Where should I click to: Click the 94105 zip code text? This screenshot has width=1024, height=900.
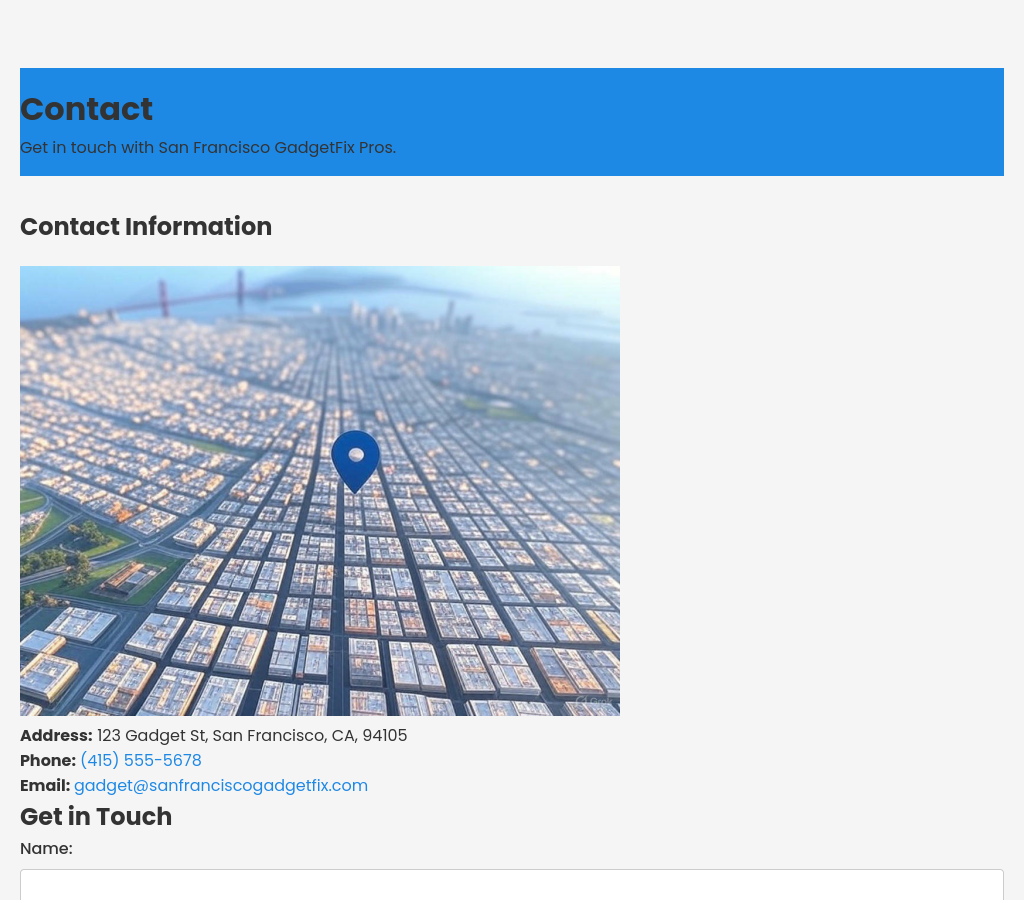385,736
